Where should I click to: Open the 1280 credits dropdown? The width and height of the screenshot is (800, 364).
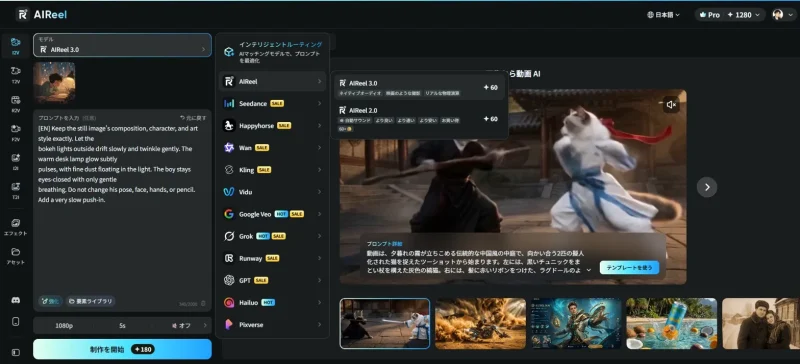coord(743,15)
